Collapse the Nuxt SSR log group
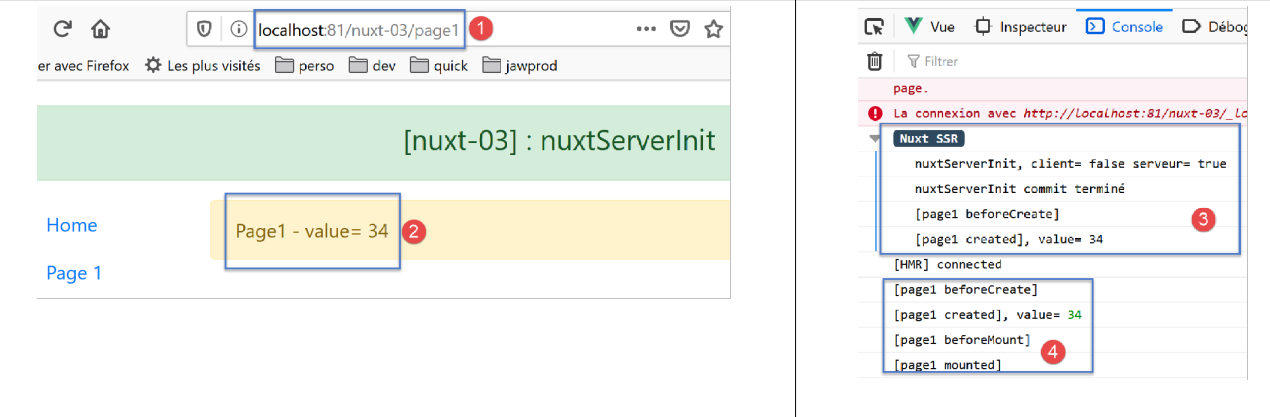Screen dimensions: 1270x417 pos(877,139)
